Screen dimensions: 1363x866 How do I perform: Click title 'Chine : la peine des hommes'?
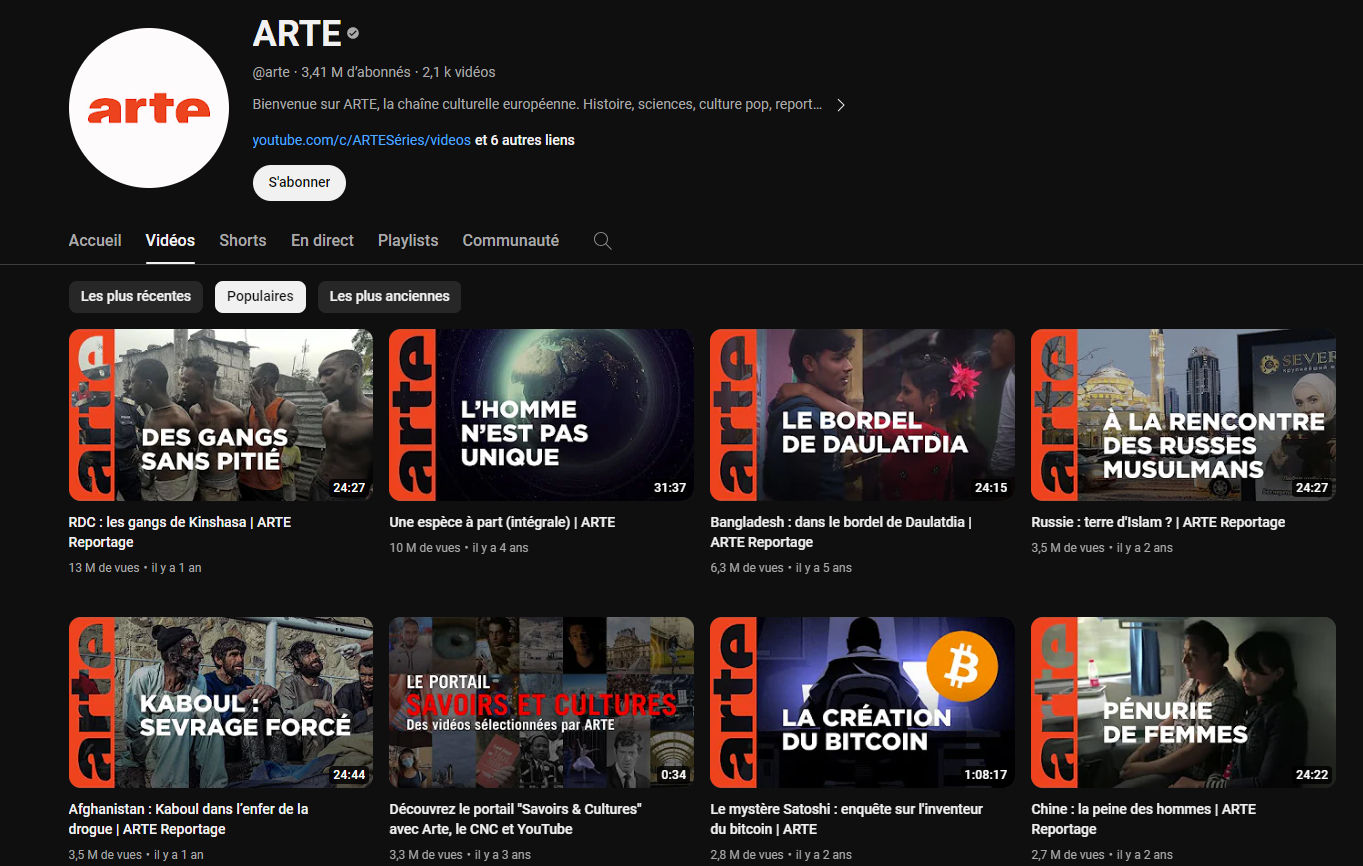(x=1143, y=819)
